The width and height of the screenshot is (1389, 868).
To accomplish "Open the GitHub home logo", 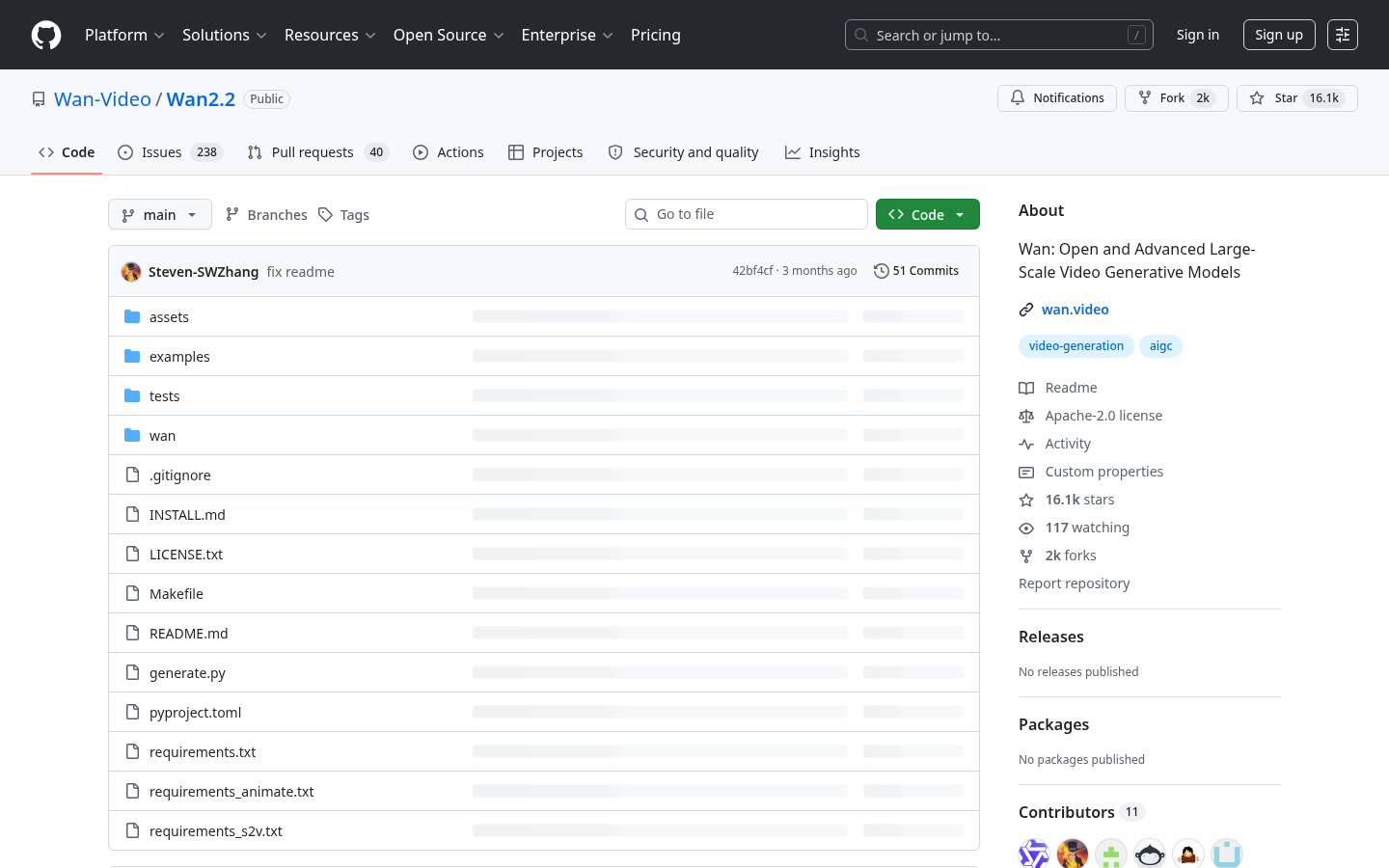I will coord(46,35).
